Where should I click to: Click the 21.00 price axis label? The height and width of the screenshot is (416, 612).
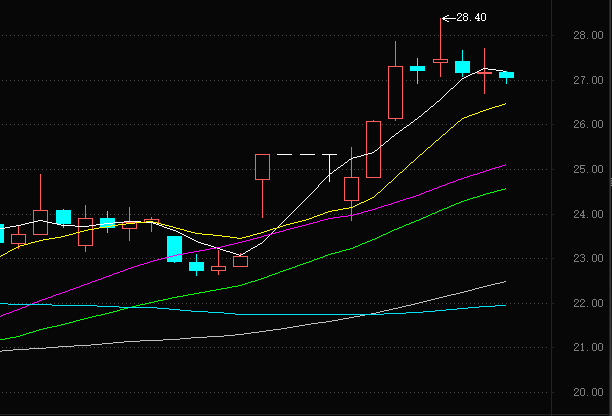coord(588,347)
